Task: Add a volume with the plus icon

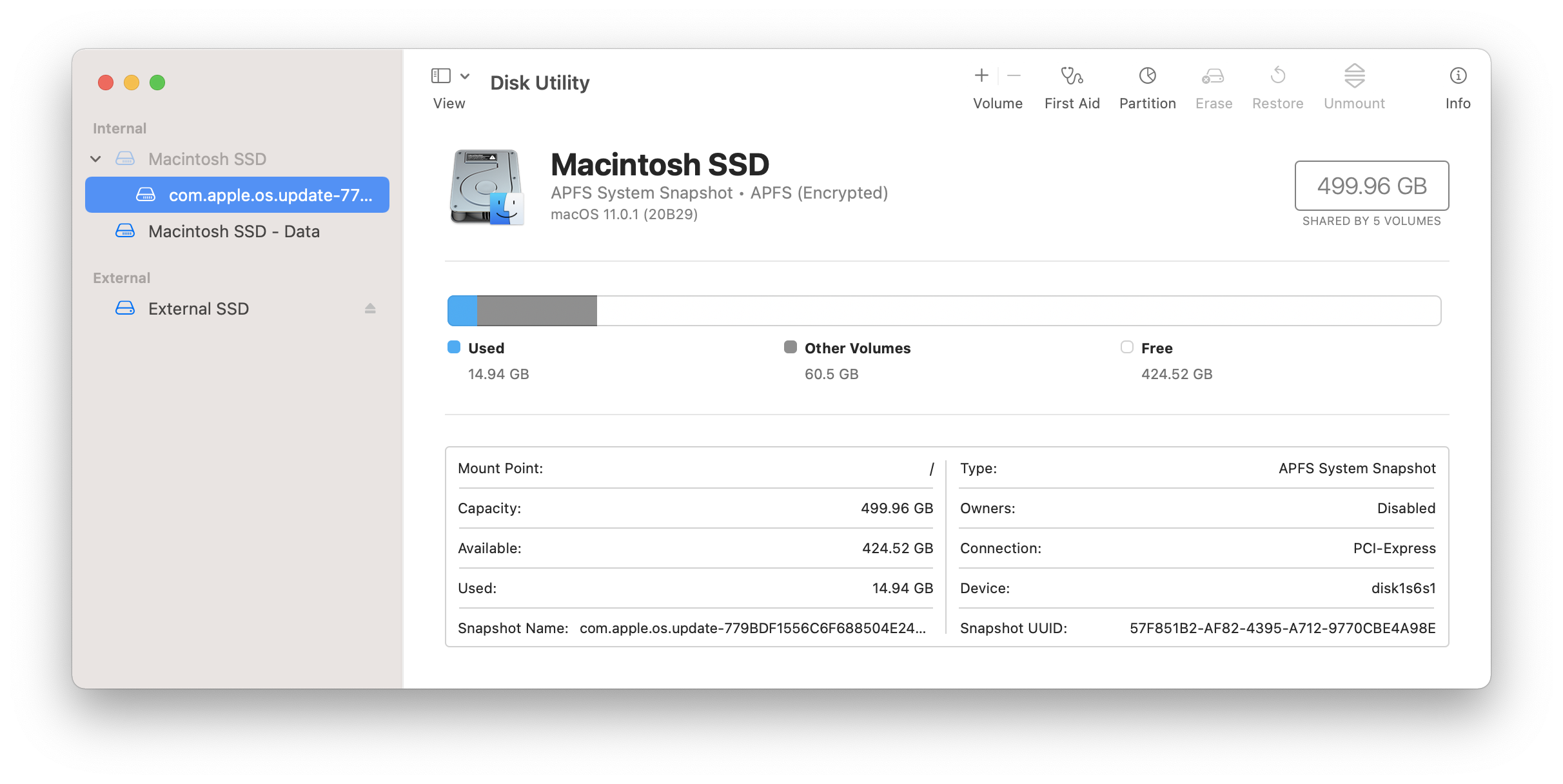Action: pos(981,76)
